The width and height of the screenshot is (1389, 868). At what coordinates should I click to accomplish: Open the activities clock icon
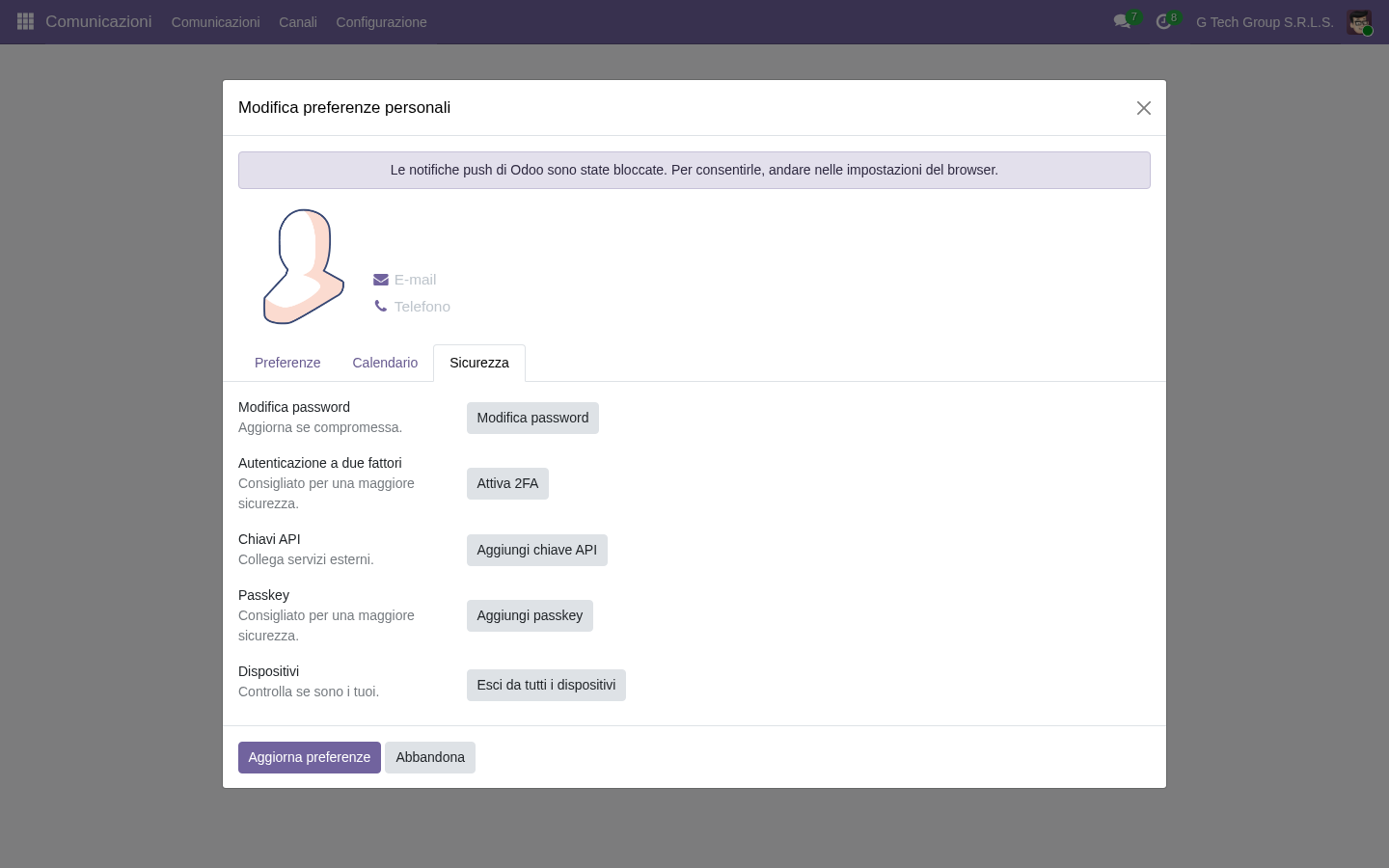click(1163, 21)
